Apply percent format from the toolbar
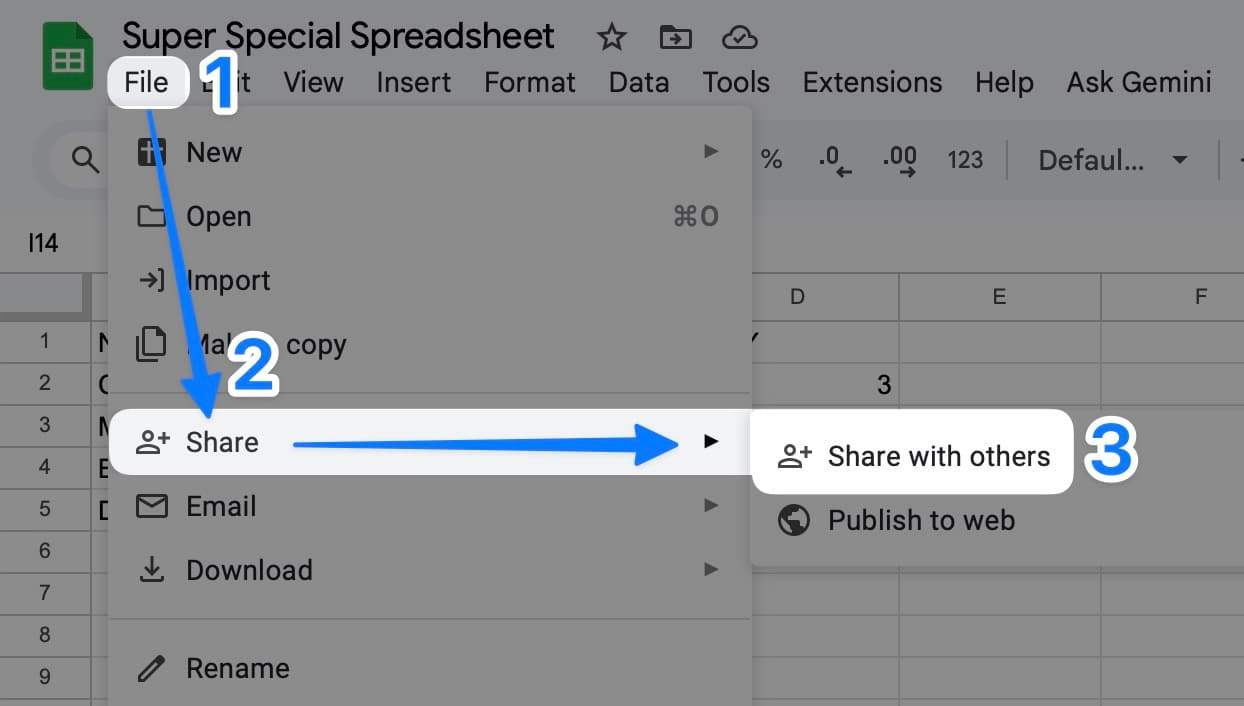Screen dimensions: 1244x706 (x=772, y=159)
